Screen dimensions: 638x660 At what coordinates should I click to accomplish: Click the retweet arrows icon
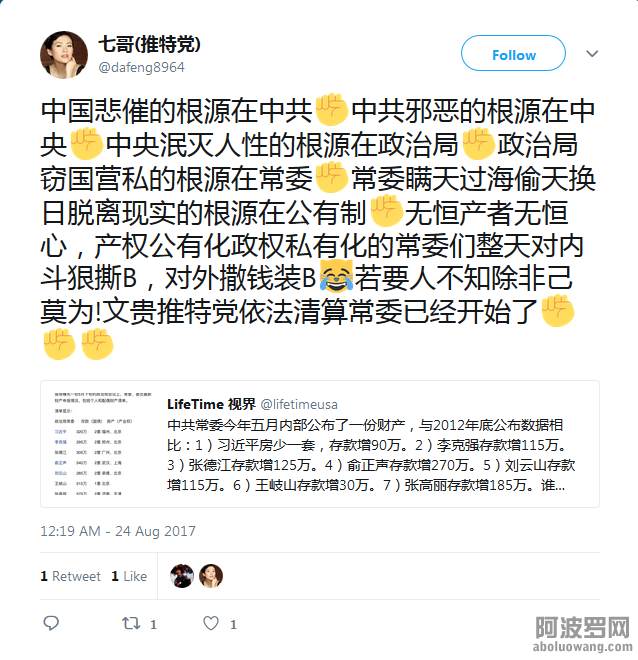[131, 623]
